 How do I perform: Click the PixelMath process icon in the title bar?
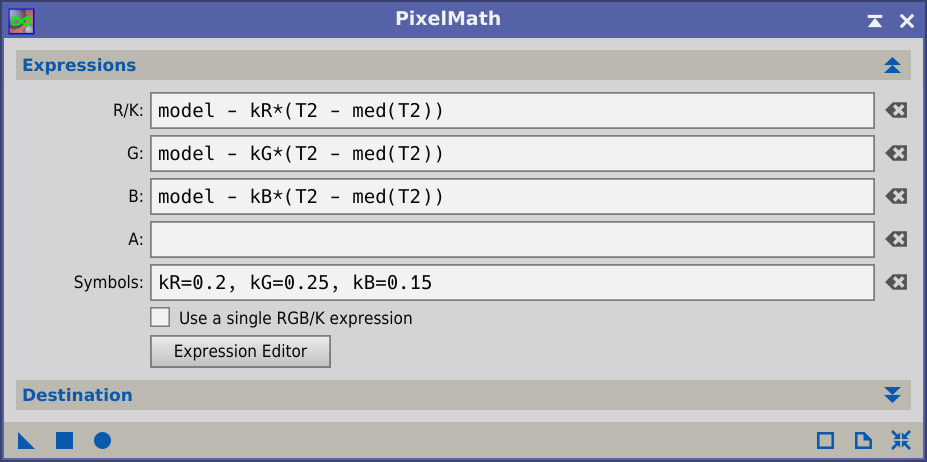(21, 21)
